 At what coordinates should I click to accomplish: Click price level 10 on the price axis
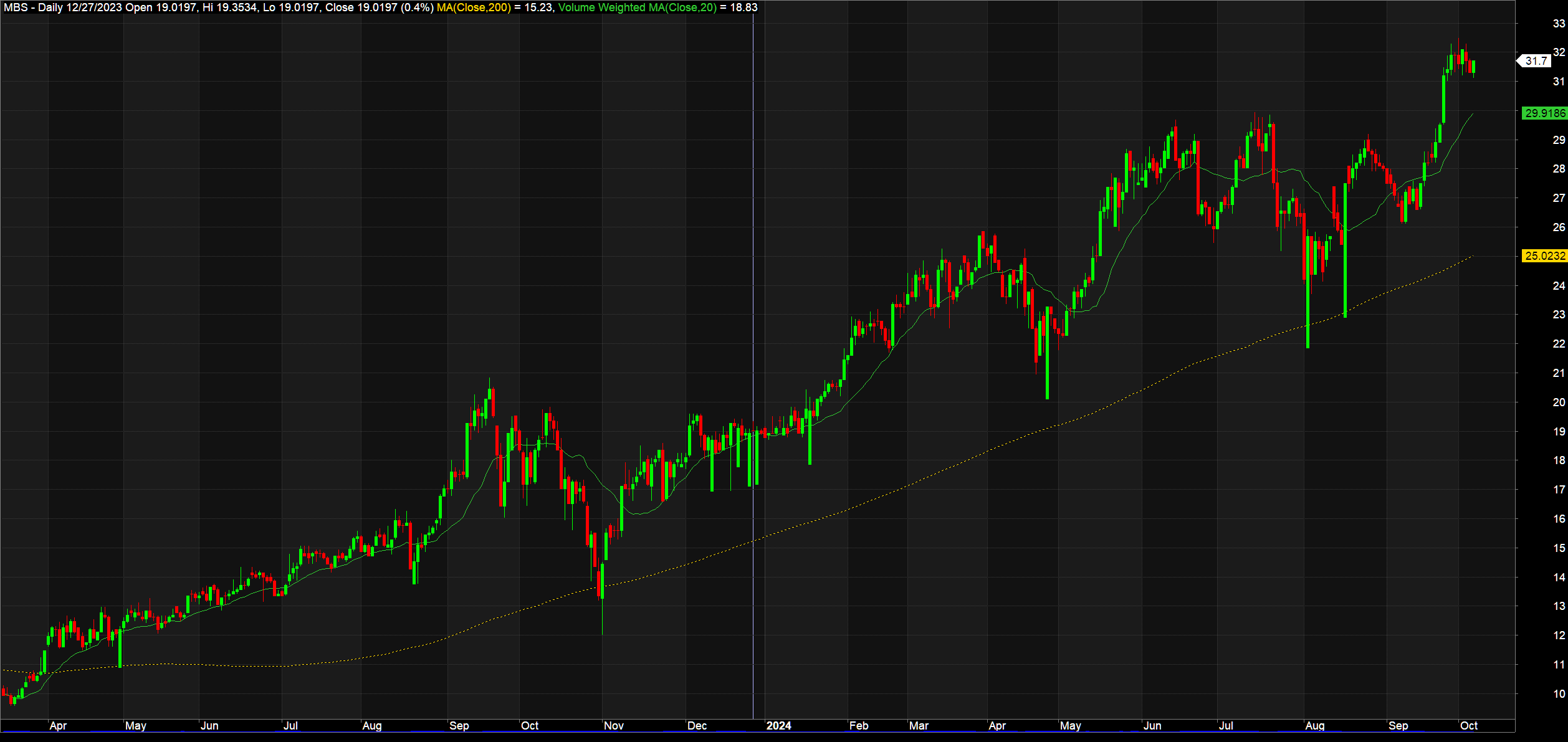(1558, 693)
